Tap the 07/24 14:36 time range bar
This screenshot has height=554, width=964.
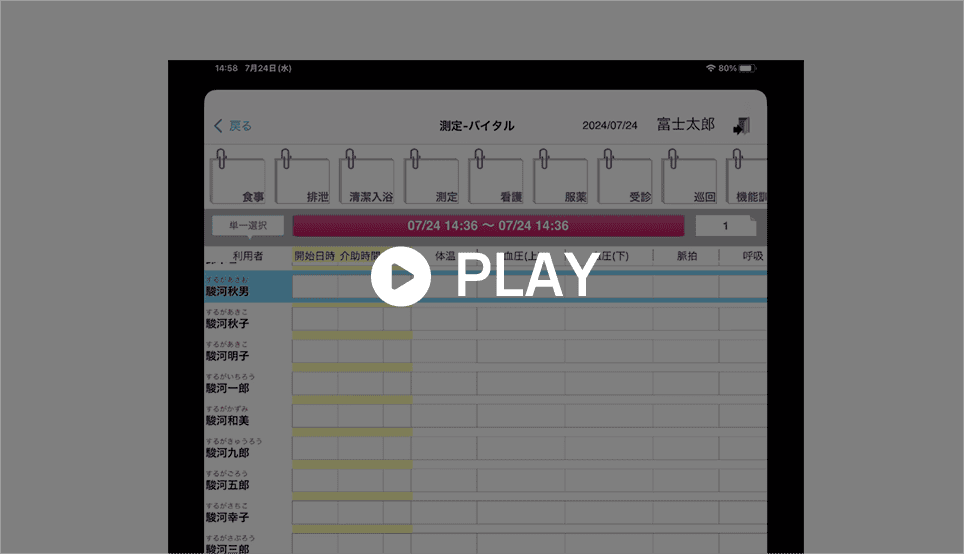488,226
